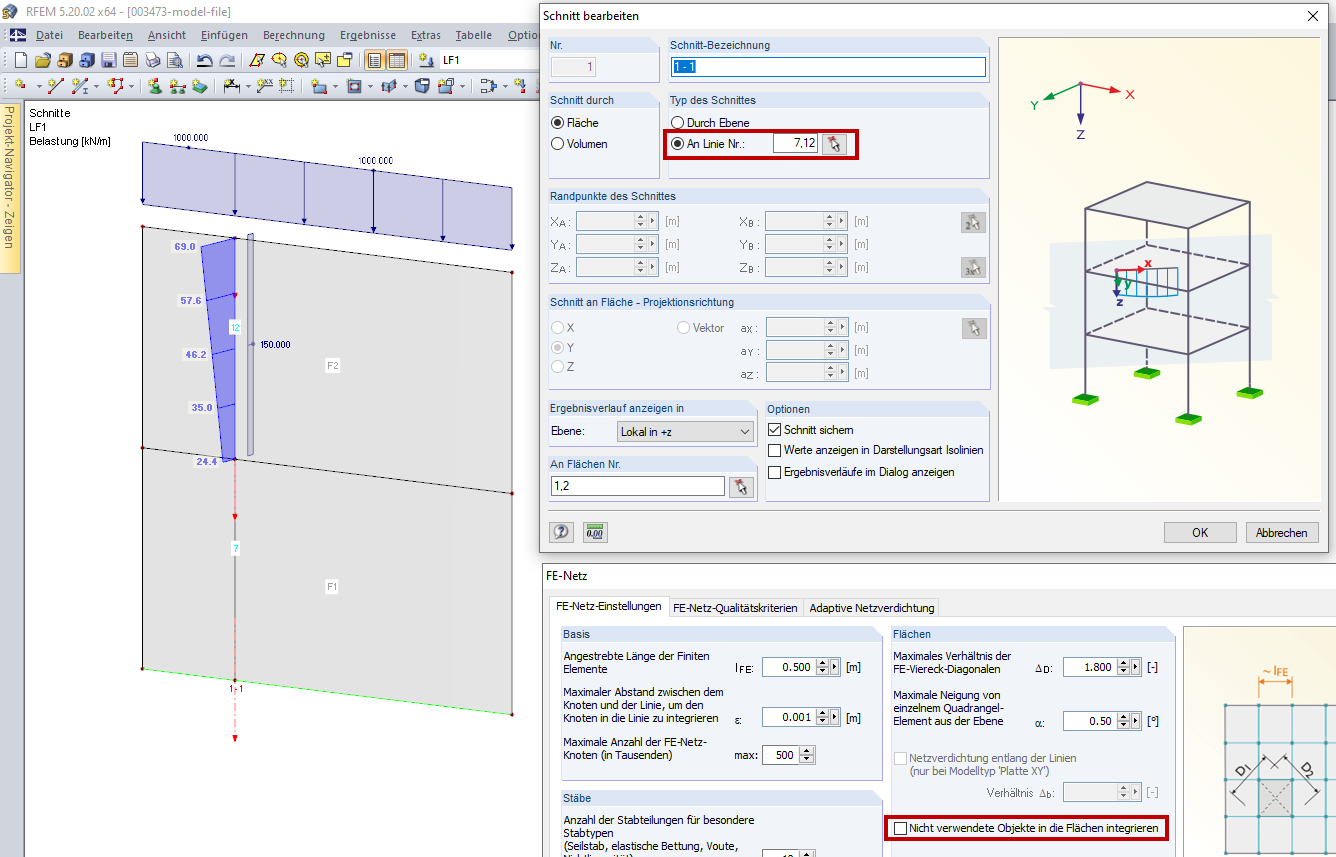Image resolution: width=1336 pixels, height=857 pixels.
Task: Open the Ebene Lokal in +z dropdown
Action: click(x=684, y=432)
